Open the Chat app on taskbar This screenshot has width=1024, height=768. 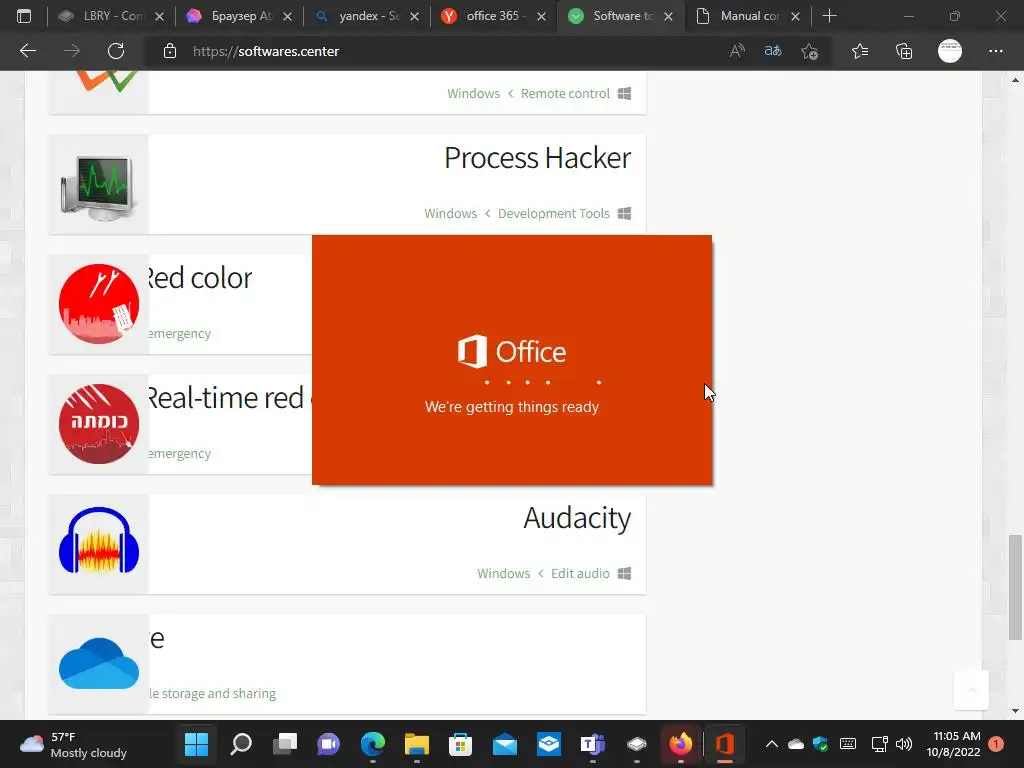pos(328,744)
